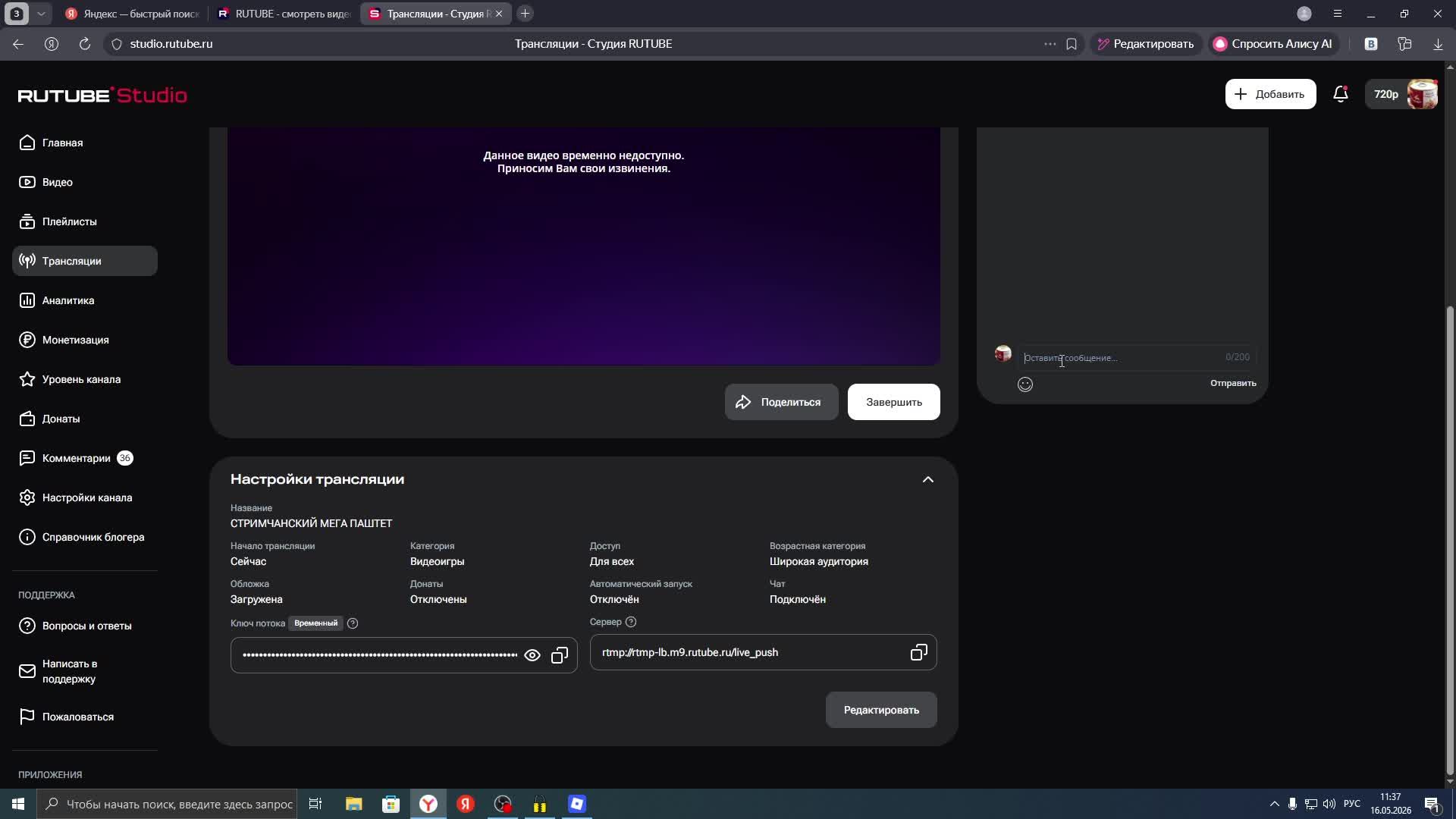Show server help tooltip

click(x=631, y=622)
